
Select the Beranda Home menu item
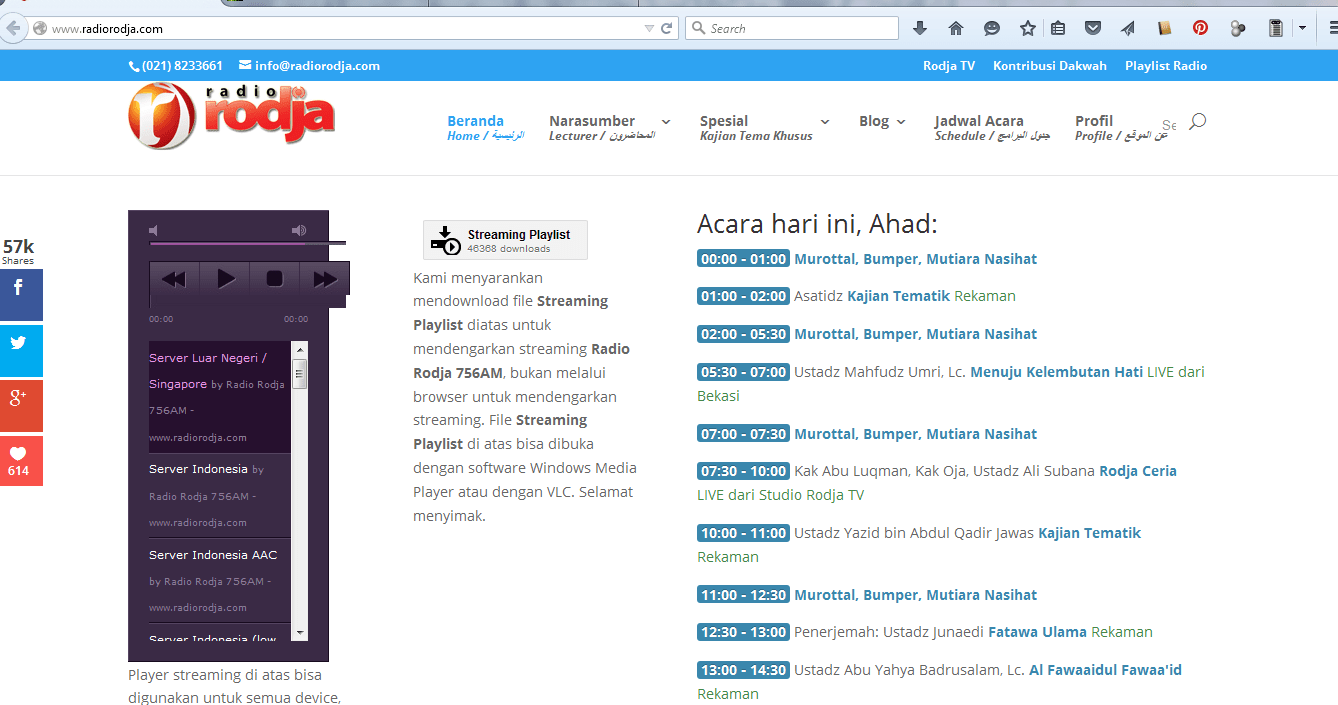coord(485,128)
